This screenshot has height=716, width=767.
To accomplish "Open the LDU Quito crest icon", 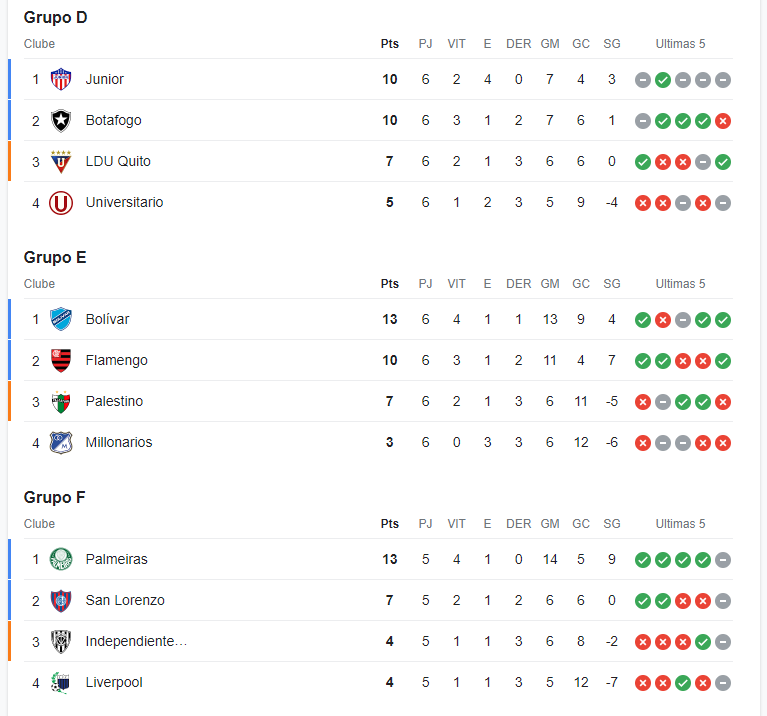I will click(x=61, y=161).
